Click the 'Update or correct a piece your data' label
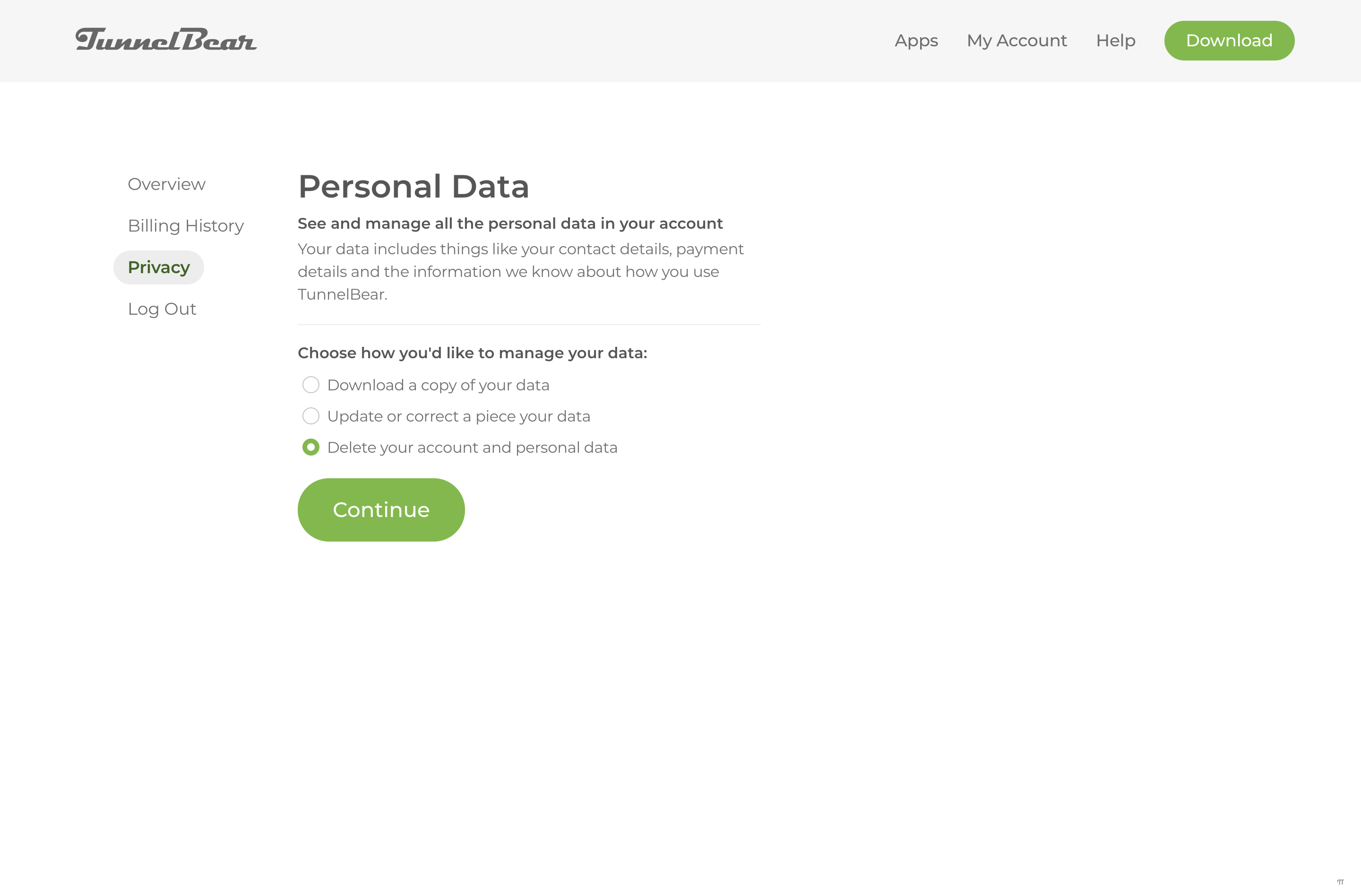This screenshot has height=896, width=1361. [x=458, y=416]
